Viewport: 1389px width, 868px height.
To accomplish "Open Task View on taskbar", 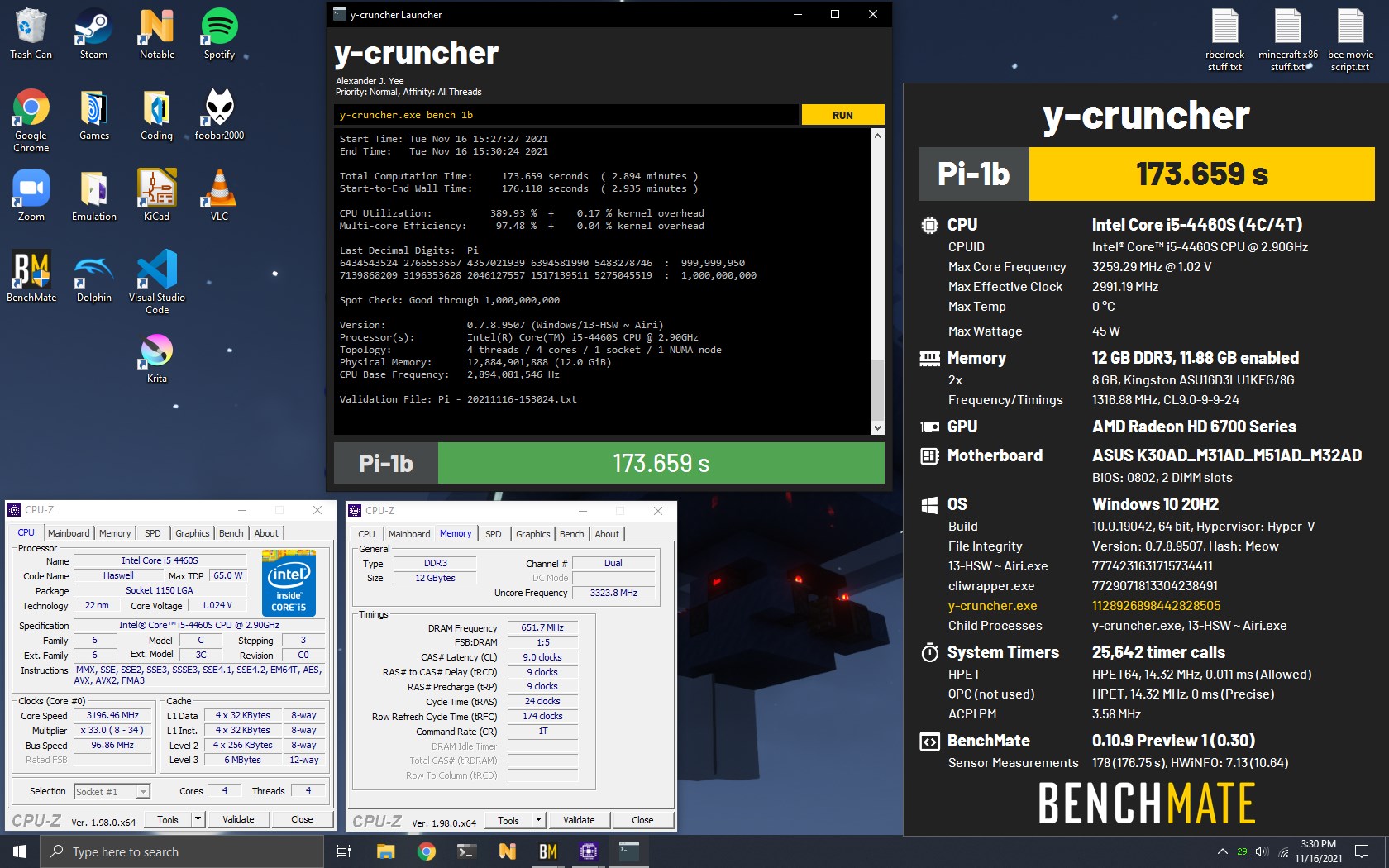I will point(344,851).
